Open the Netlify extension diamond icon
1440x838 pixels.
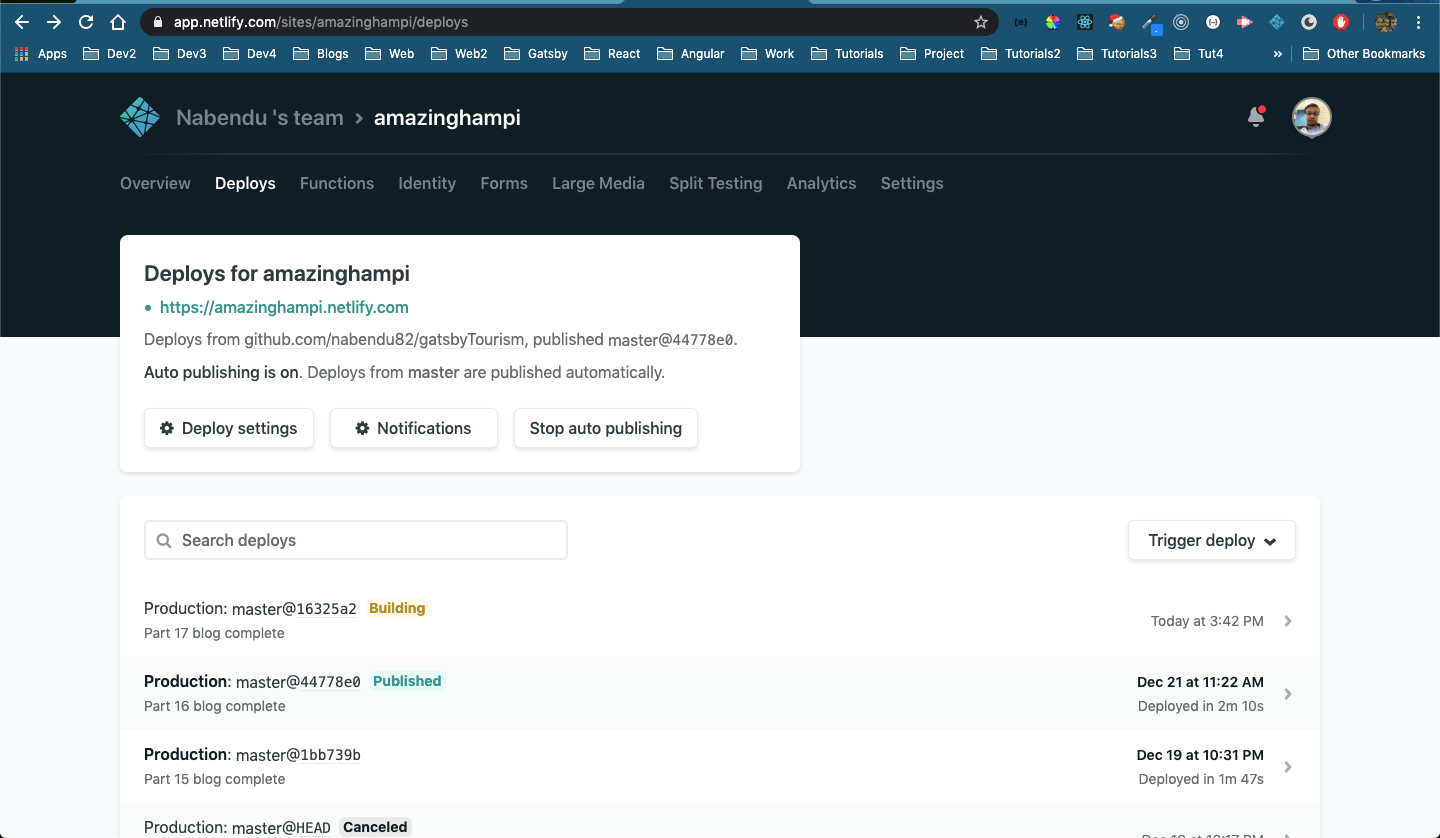click(1277, 22)
